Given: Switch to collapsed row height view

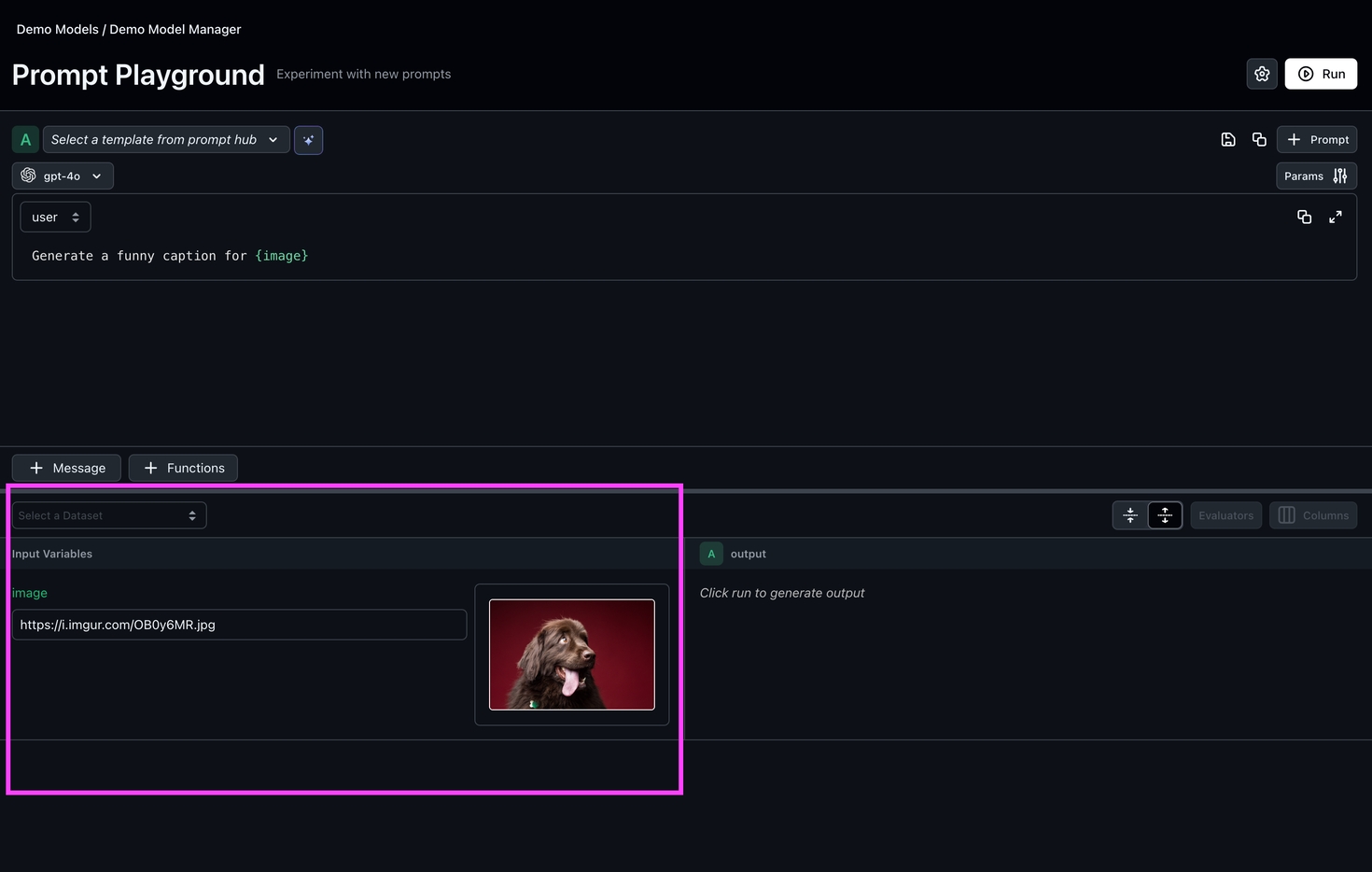Looking at the screenshot, I should click(x=1130, y=515).
